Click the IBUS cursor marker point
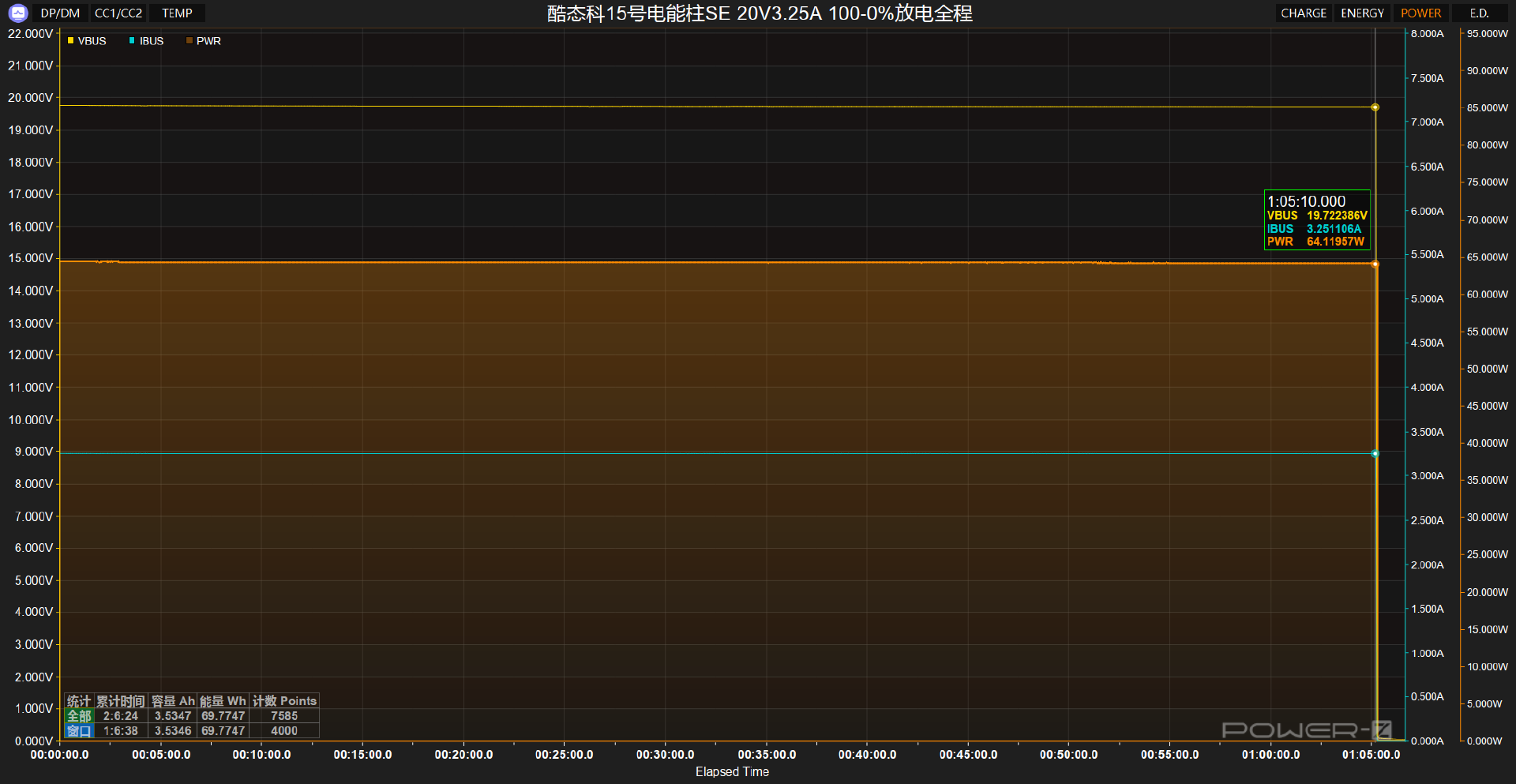The image size is (1516, 784). [x=1375, y=454]
